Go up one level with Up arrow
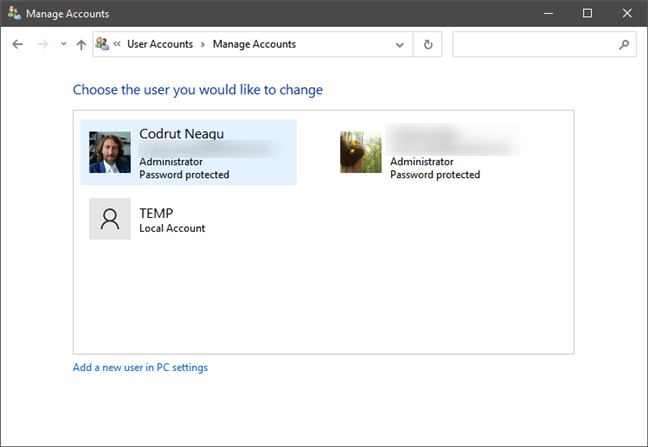Viewport: 648px width, 447px height. click(x=81, y=45)
